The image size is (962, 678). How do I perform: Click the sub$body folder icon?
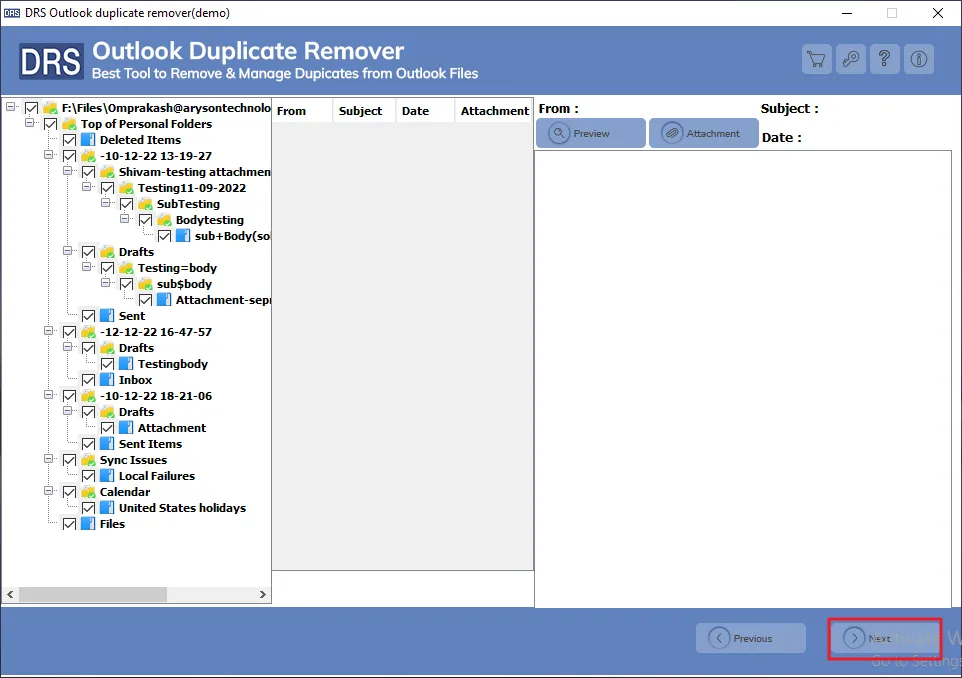click(x=145, y=284)
